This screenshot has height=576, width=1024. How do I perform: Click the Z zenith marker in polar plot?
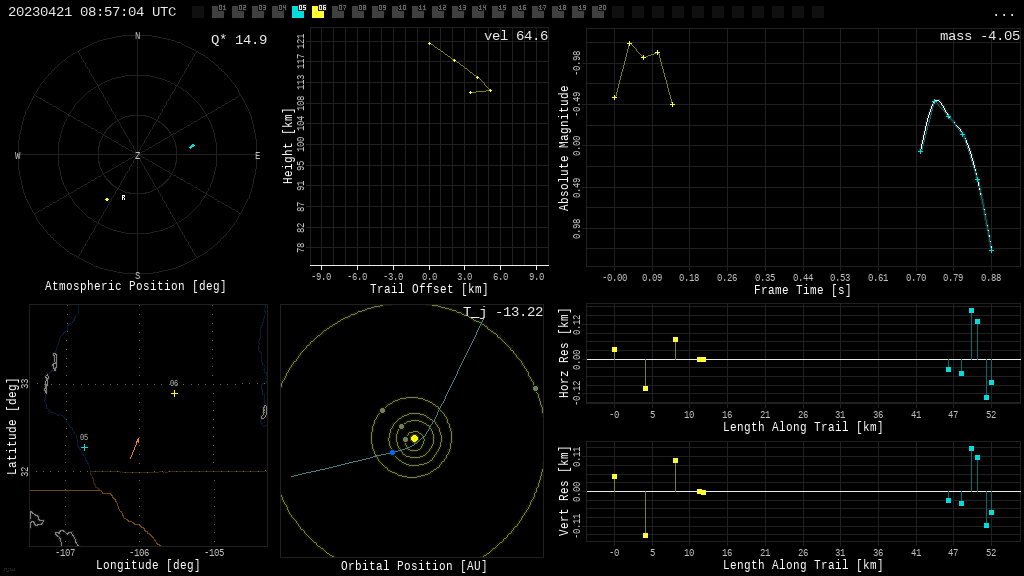coord(138,156)
